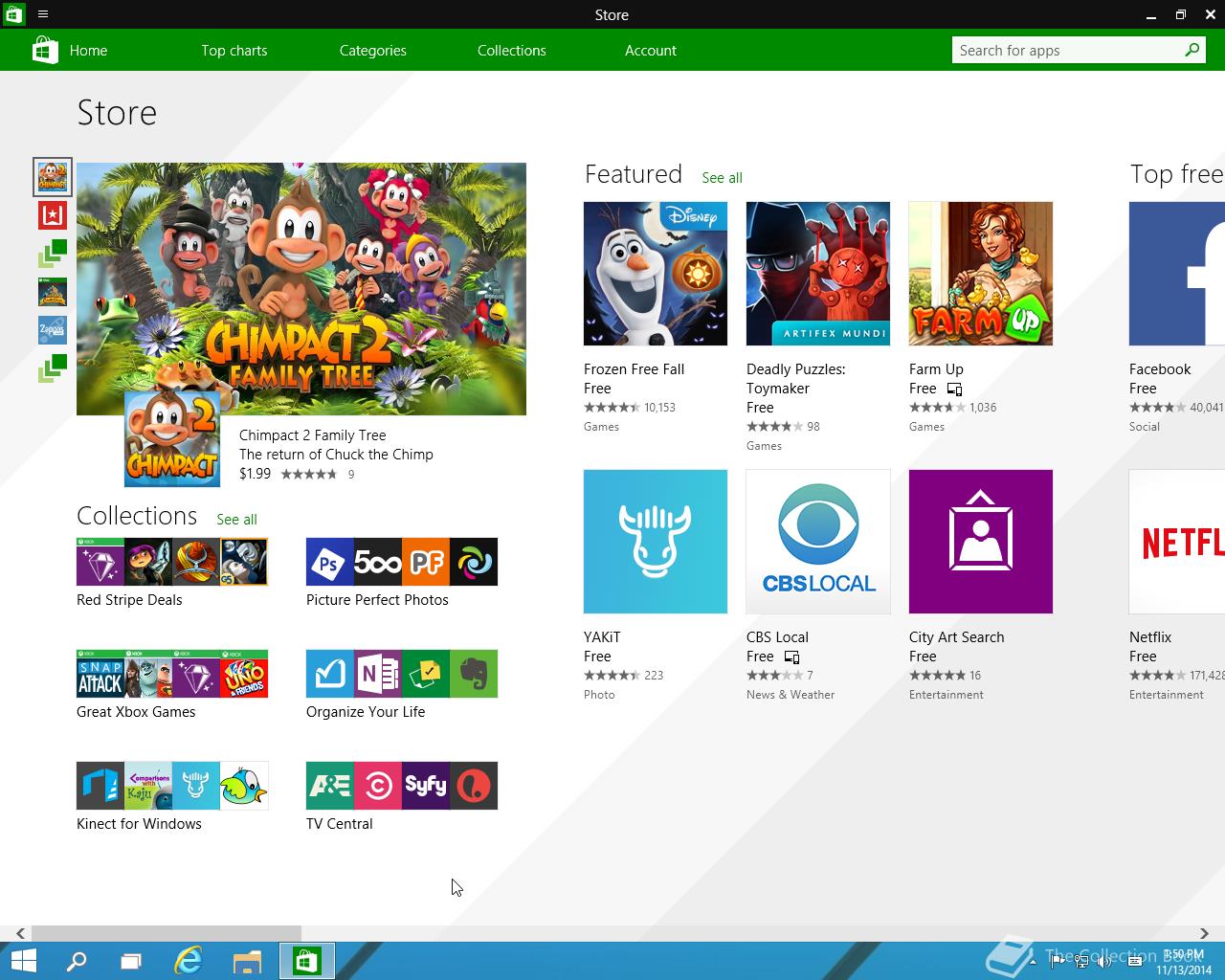Open Netflix app tile

1177,542
